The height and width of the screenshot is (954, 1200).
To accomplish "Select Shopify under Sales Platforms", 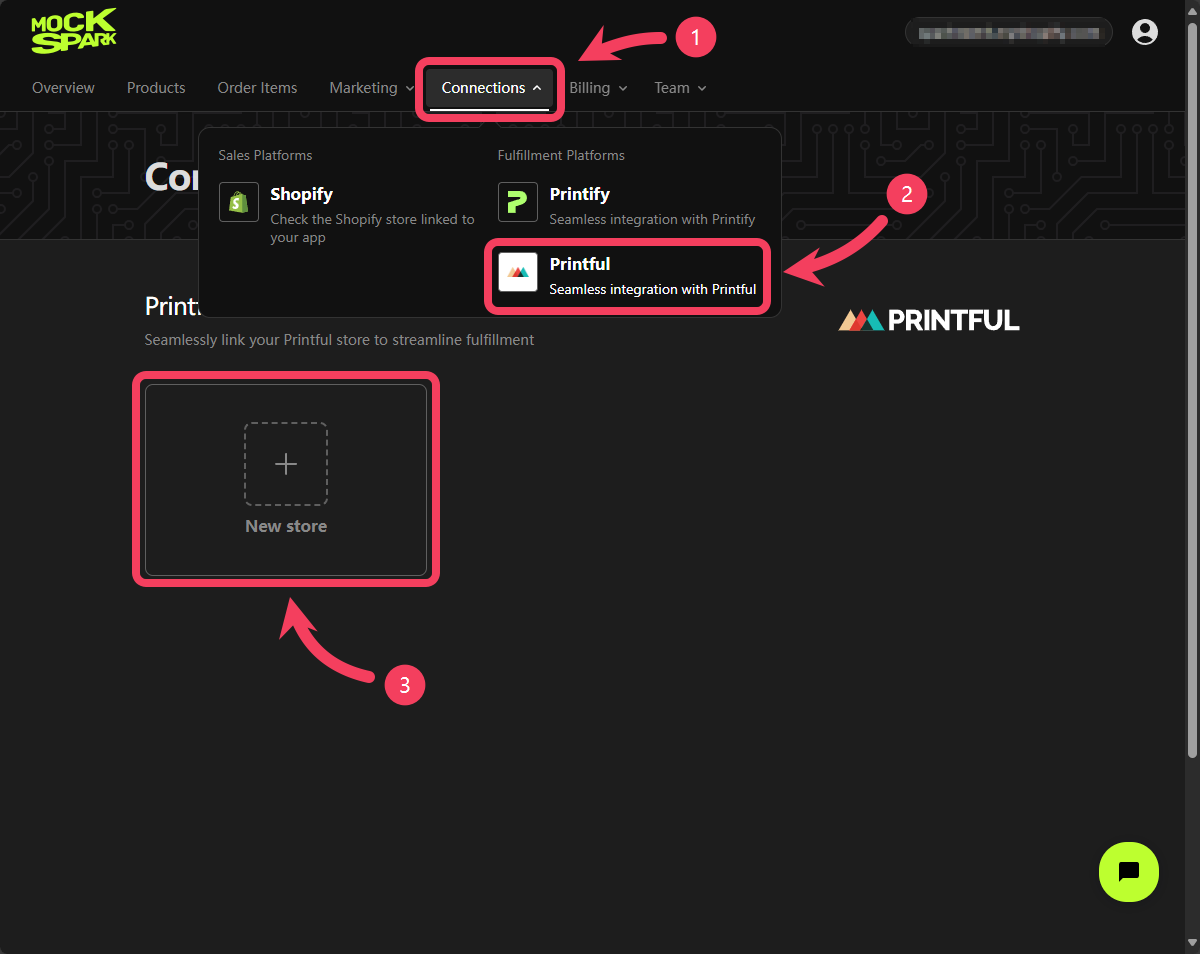I will click(347, 213).
